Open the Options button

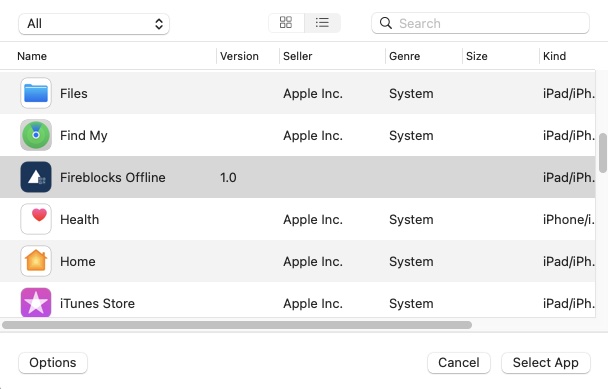(x=53, y=363)
